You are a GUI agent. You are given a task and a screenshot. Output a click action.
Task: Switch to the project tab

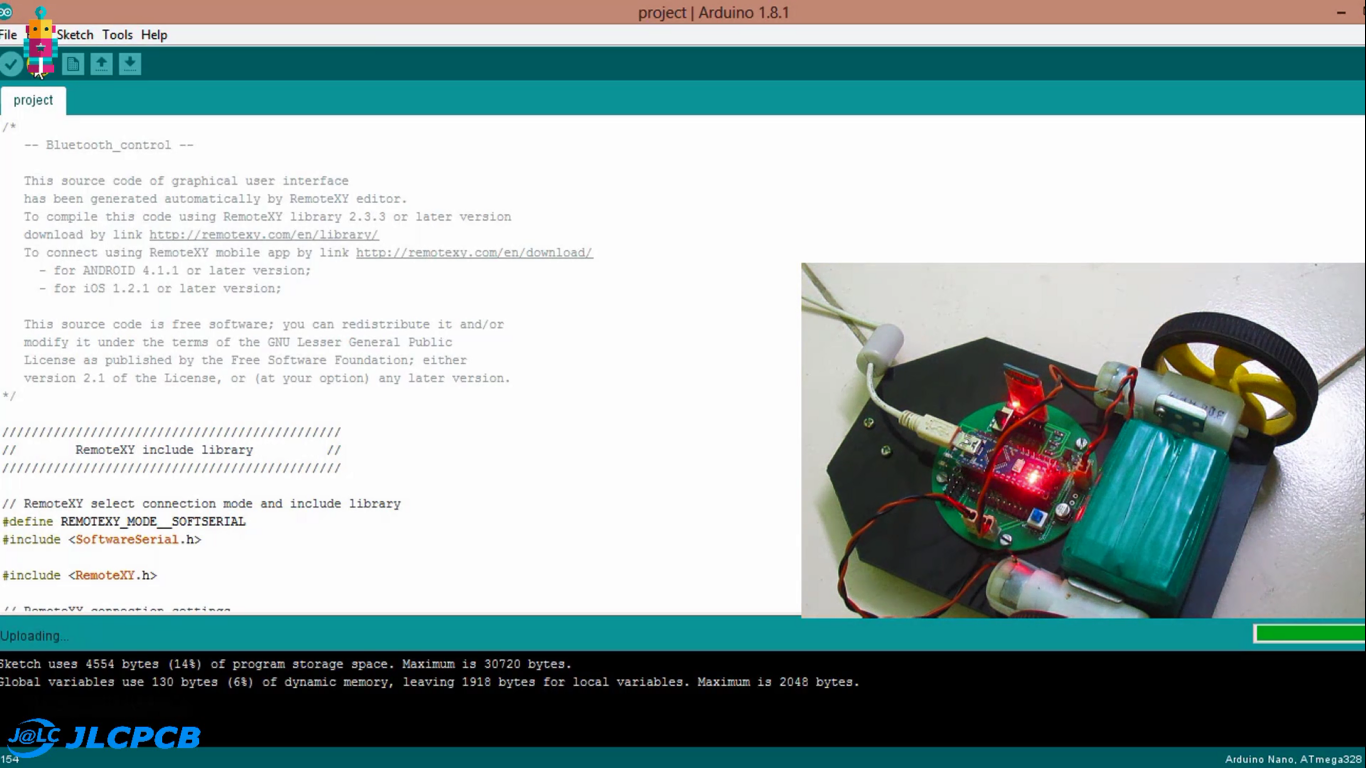click(x=33, y=100)
